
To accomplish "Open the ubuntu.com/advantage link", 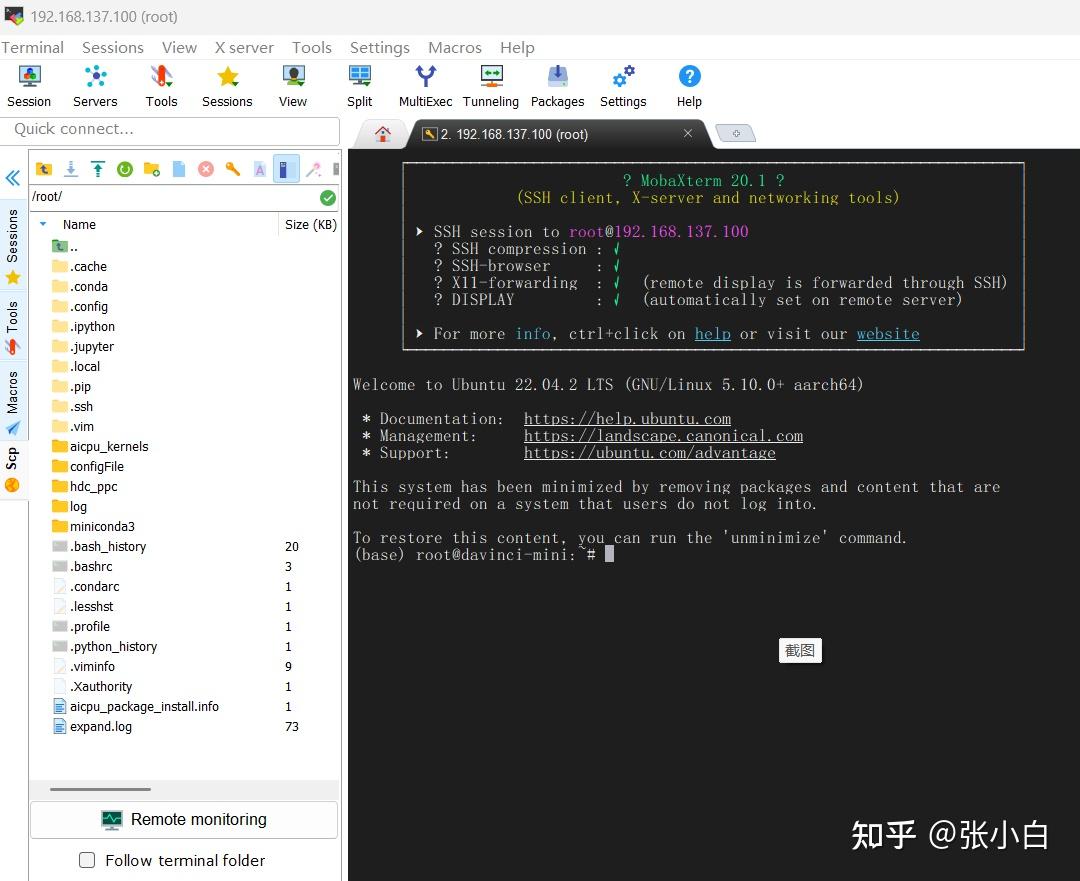I will (x=650, y=453).
